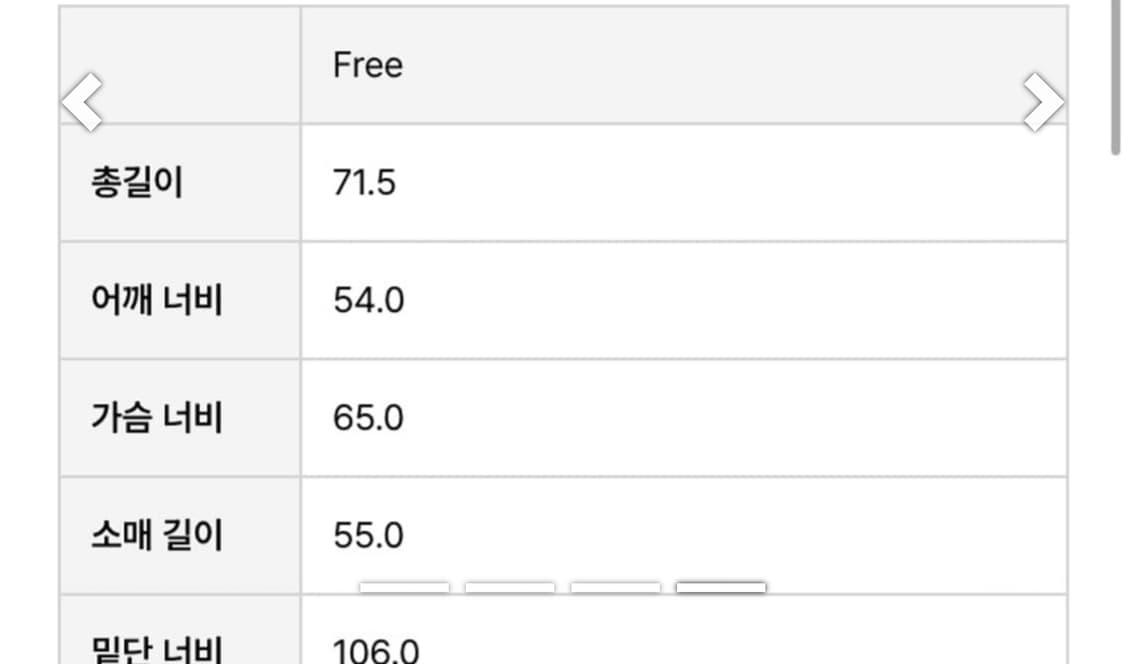Click the 소매 길이 row label
The width and height of the screenshot is (1125, 664).
click(156, 535)
